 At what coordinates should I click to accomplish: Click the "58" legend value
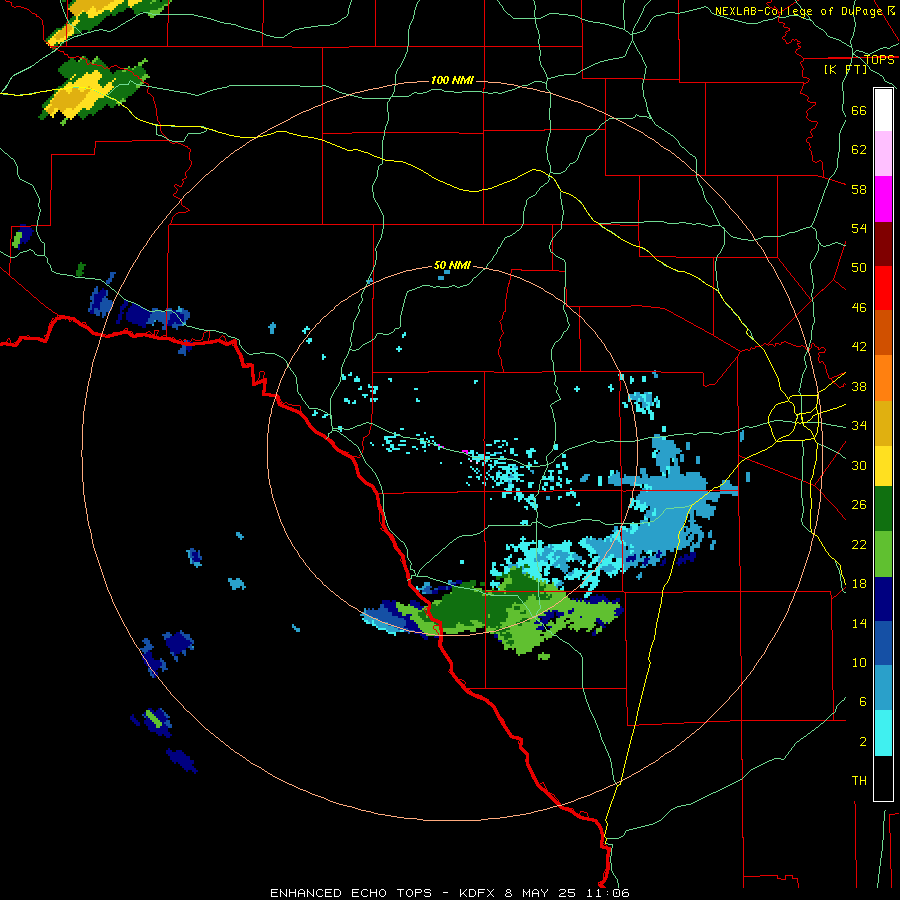[859, 189]
